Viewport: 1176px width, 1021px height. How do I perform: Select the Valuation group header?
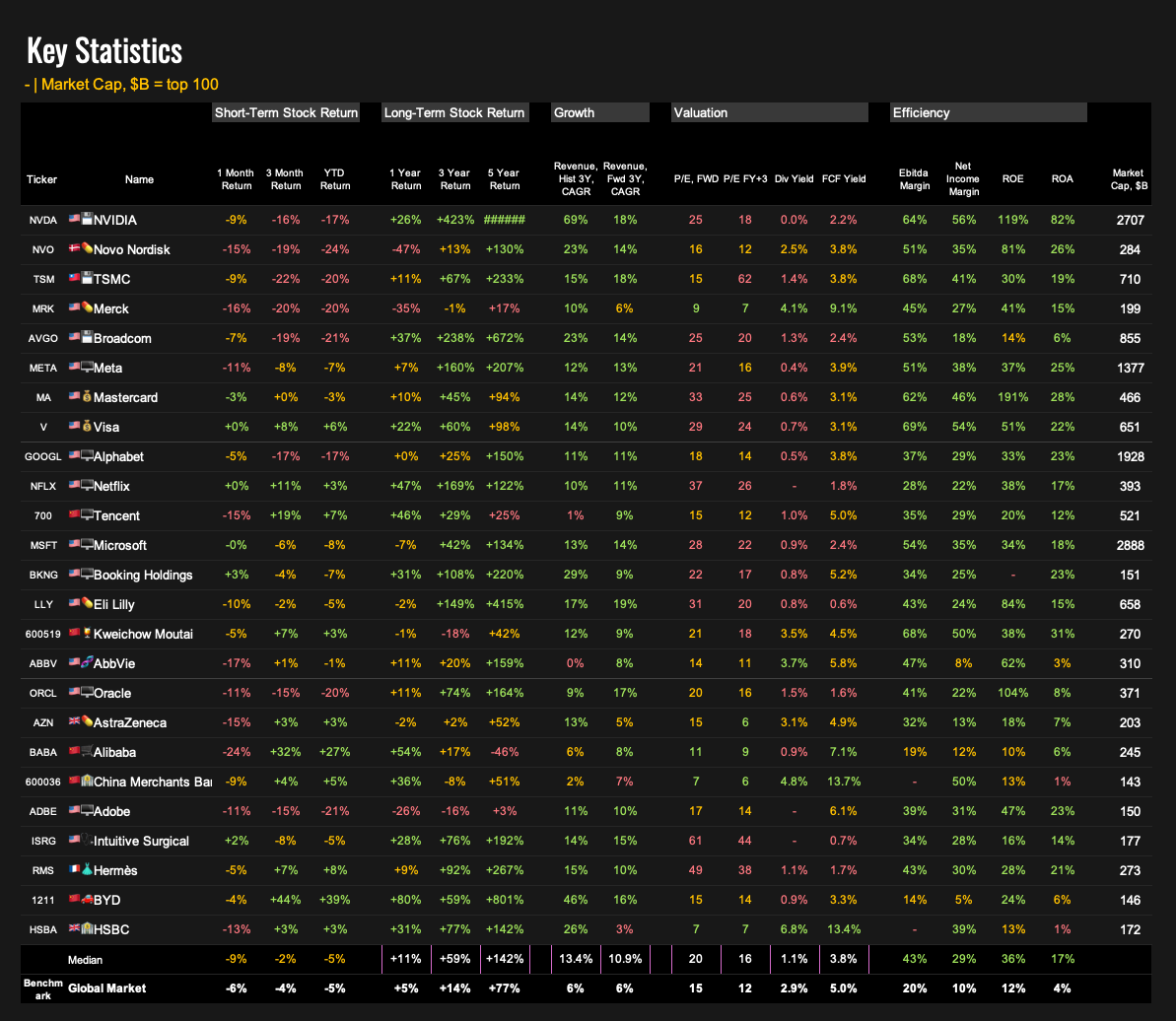tap(770, 112)
